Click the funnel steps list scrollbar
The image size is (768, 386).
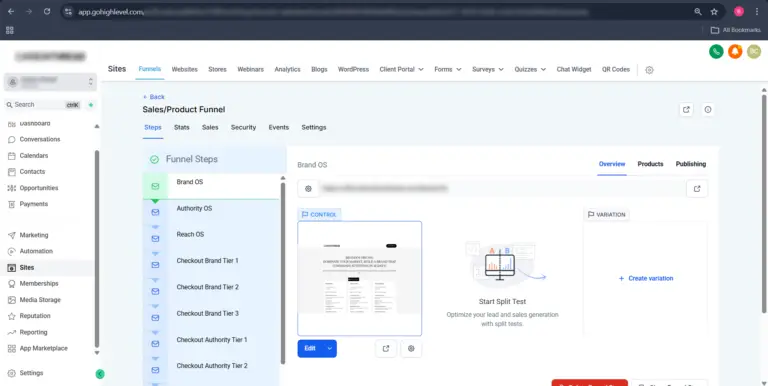pyautogui.click(x=283, y=272)
